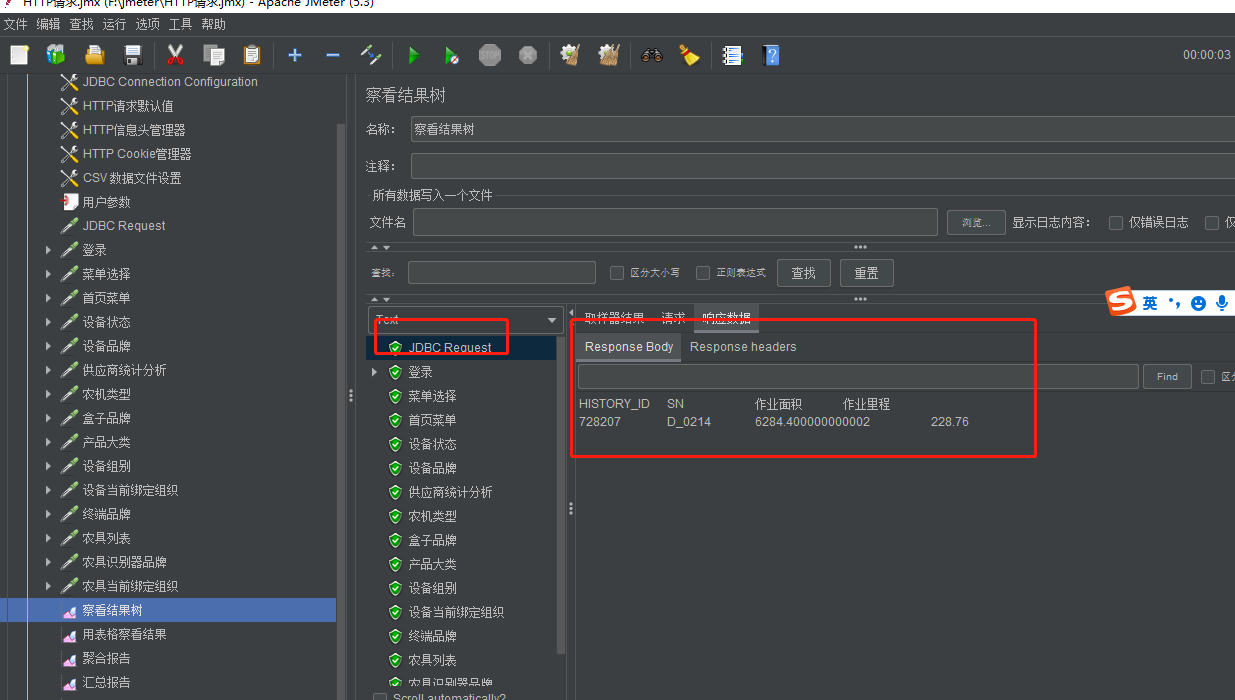This screenshot has width=1235, height=700.
Task: Open search with binoculars icon
Action: 652,55
